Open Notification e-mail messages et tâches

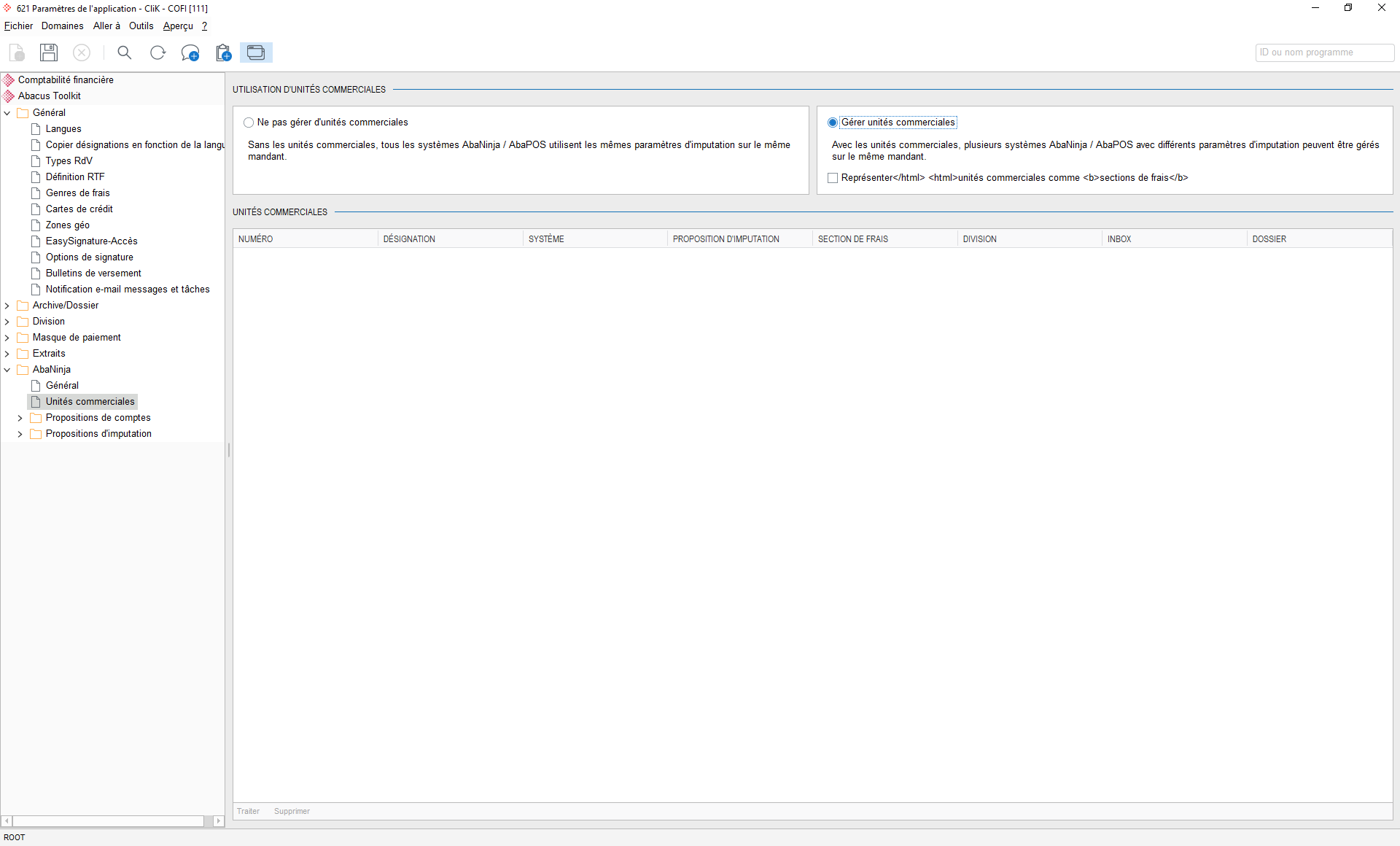(x=128, y=289)
